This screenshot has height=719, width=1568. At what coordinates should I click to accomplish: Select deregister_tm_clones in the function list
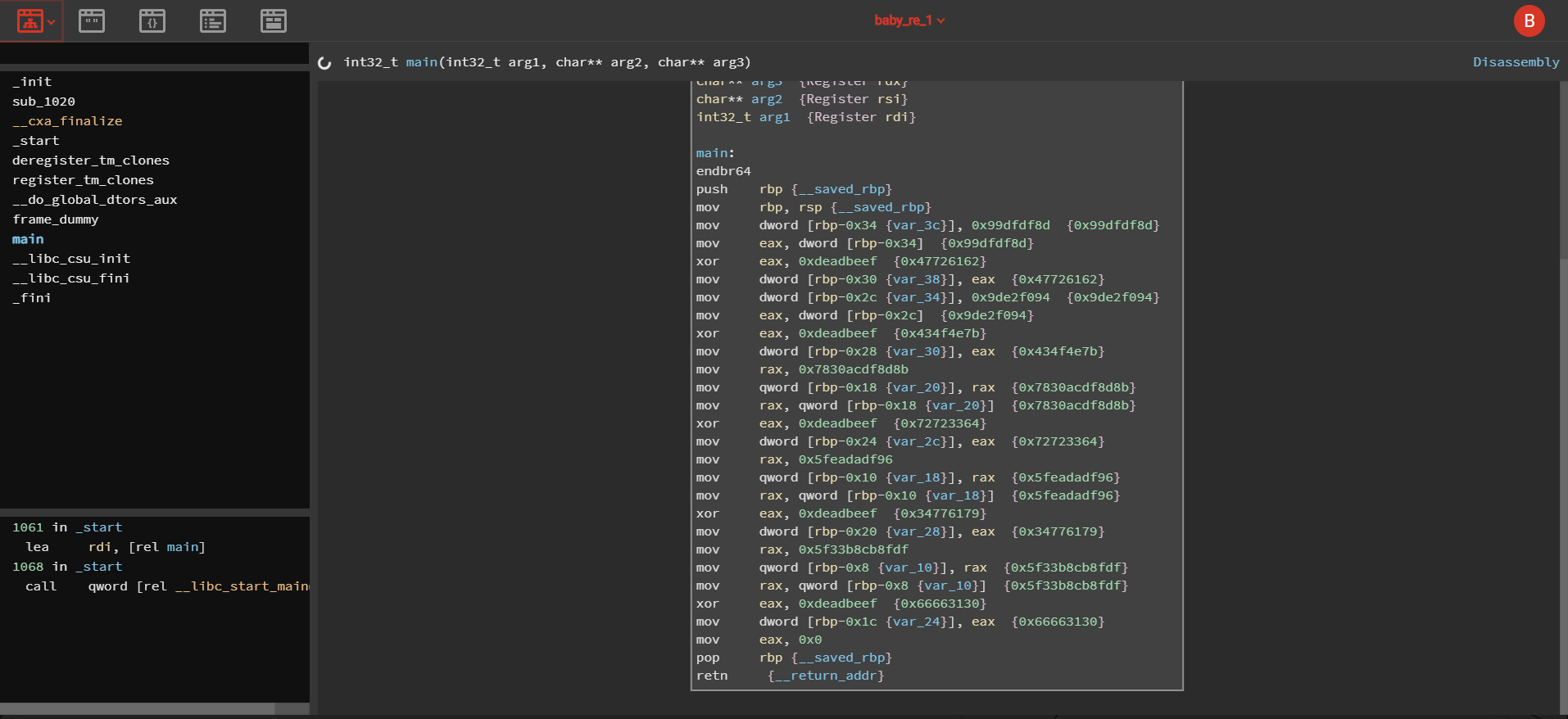point(91,161)
